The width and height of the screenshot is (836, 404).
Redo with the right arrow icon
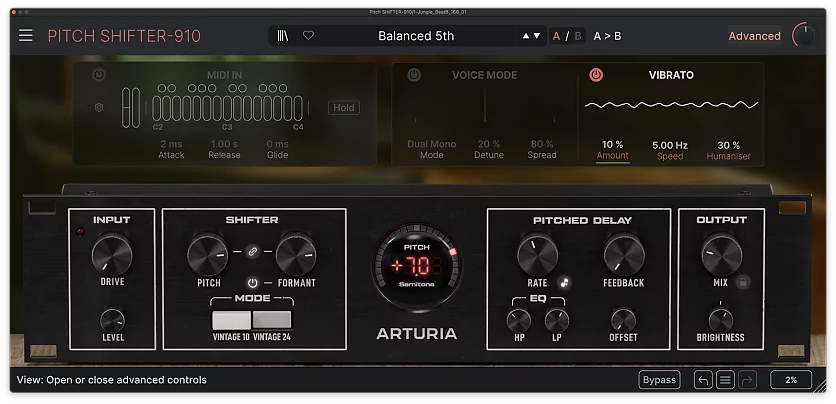click(x=747, y=380)
